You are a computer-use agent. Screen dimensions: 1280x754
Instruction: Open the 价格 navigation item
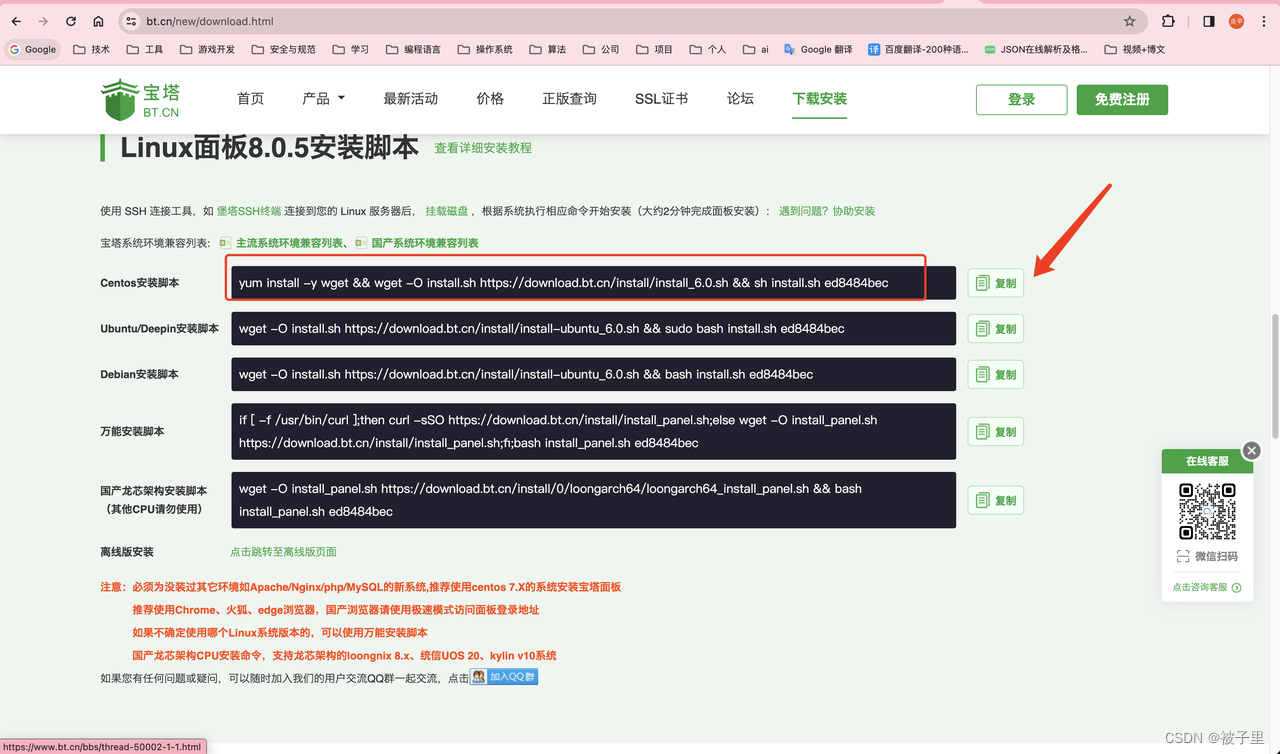pyautogui.click(x=490, y=98)
